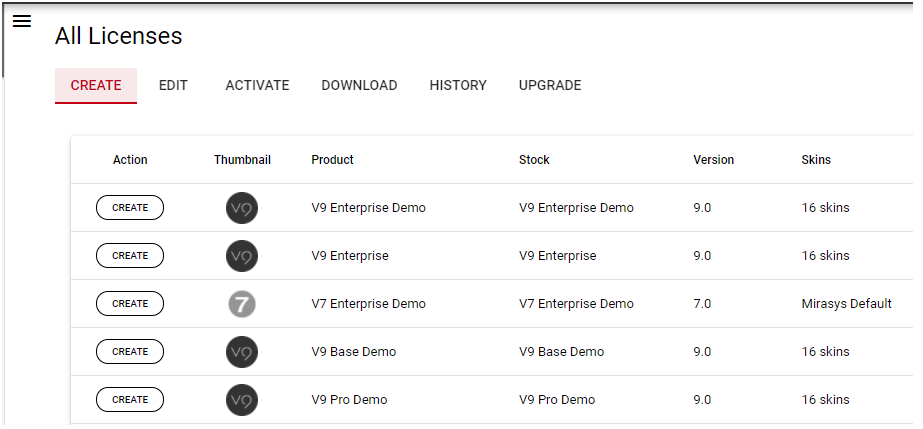Open the ACTIVATE tab

coord(257,86)
